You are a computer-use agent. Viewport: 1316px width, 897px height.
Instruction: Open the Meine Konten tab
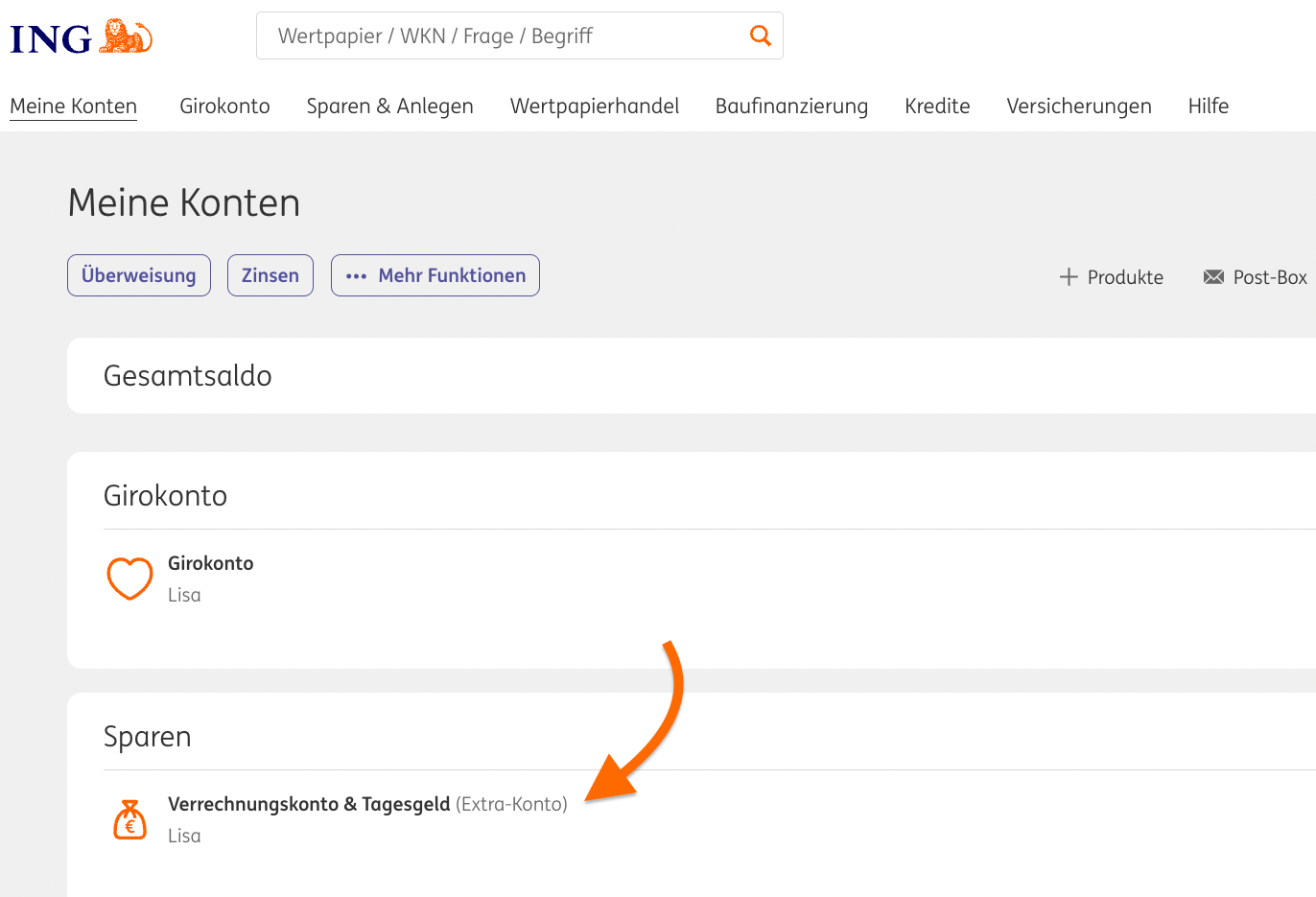[74, 106]
